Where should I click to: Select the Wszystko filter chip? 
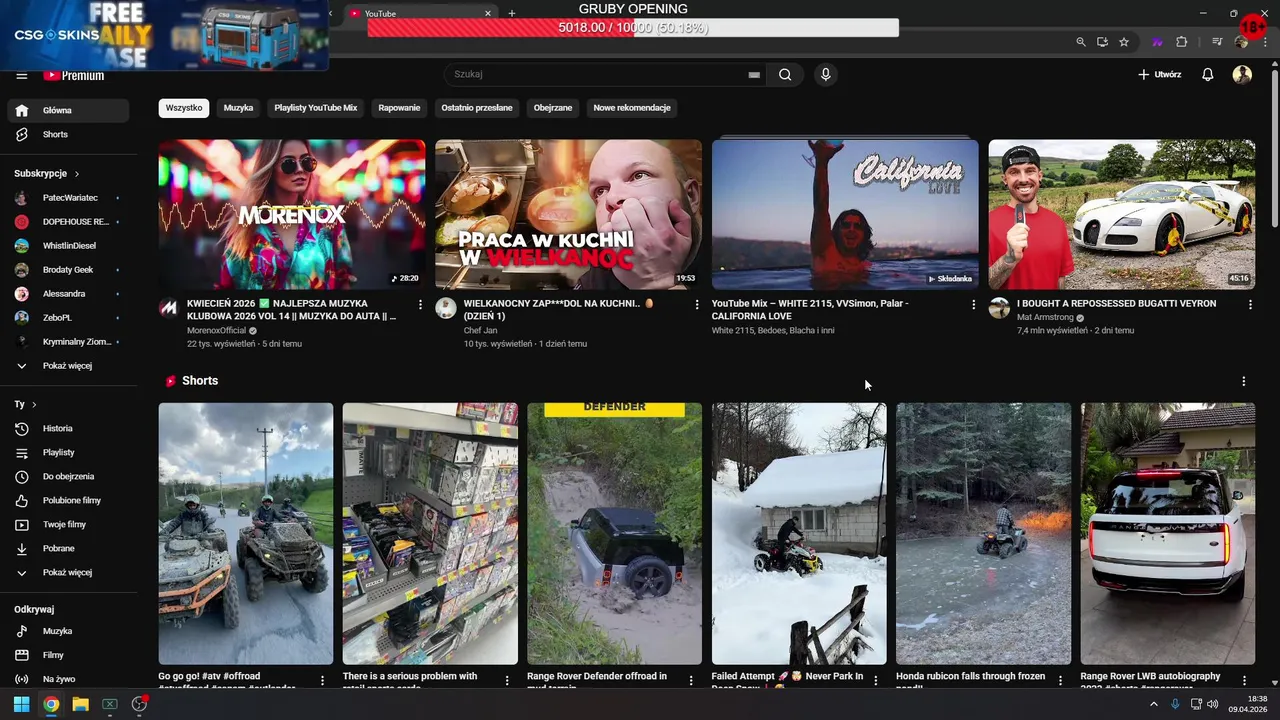tap(184, 108)
